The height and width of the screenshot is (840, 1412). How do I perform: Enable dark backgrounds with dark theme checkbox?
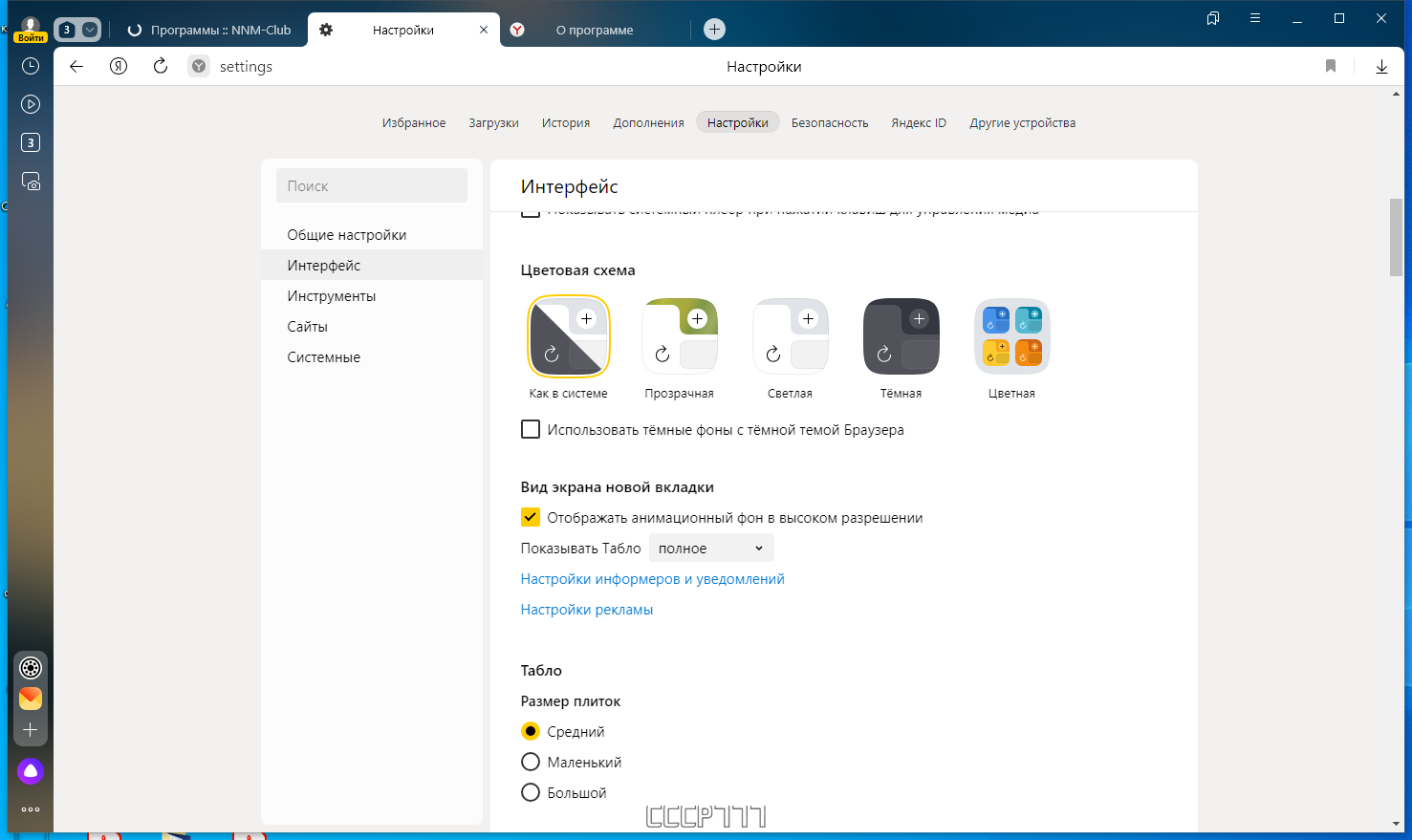tap(531, 429)
